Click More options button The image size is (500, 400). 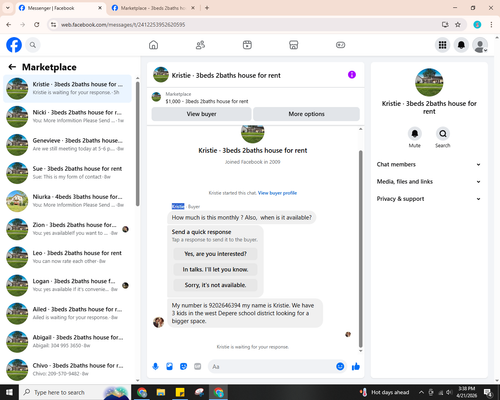pos(306,114)
